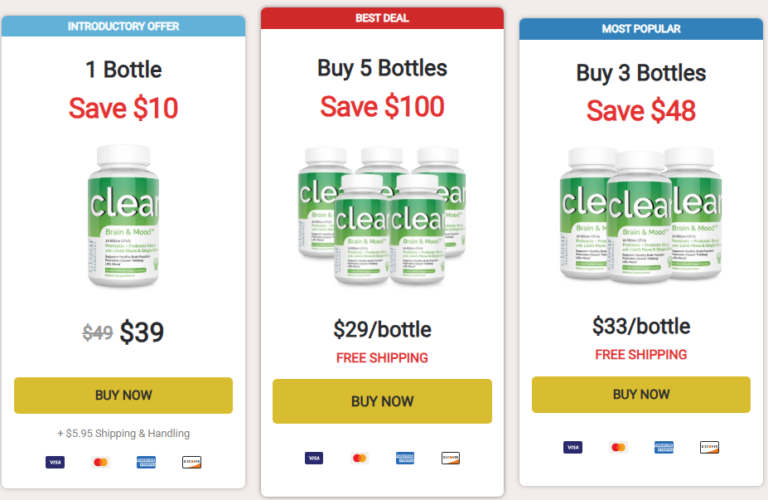Click the Most Popular blue banner
Screen dimensions: 768x500
pyautogui.click(x=641, y=29)
